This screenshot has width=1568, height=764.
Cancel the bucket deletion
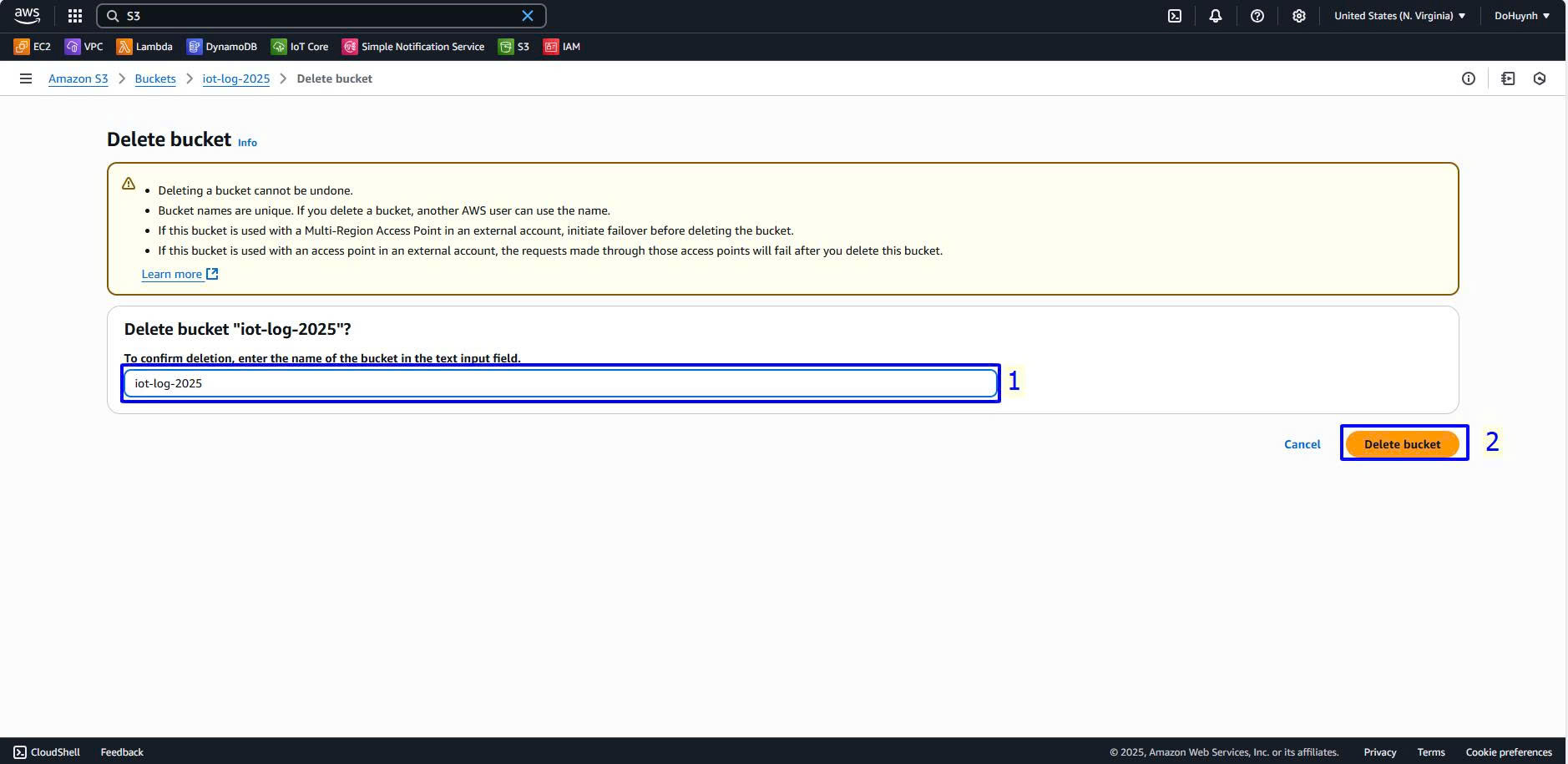1302,444
